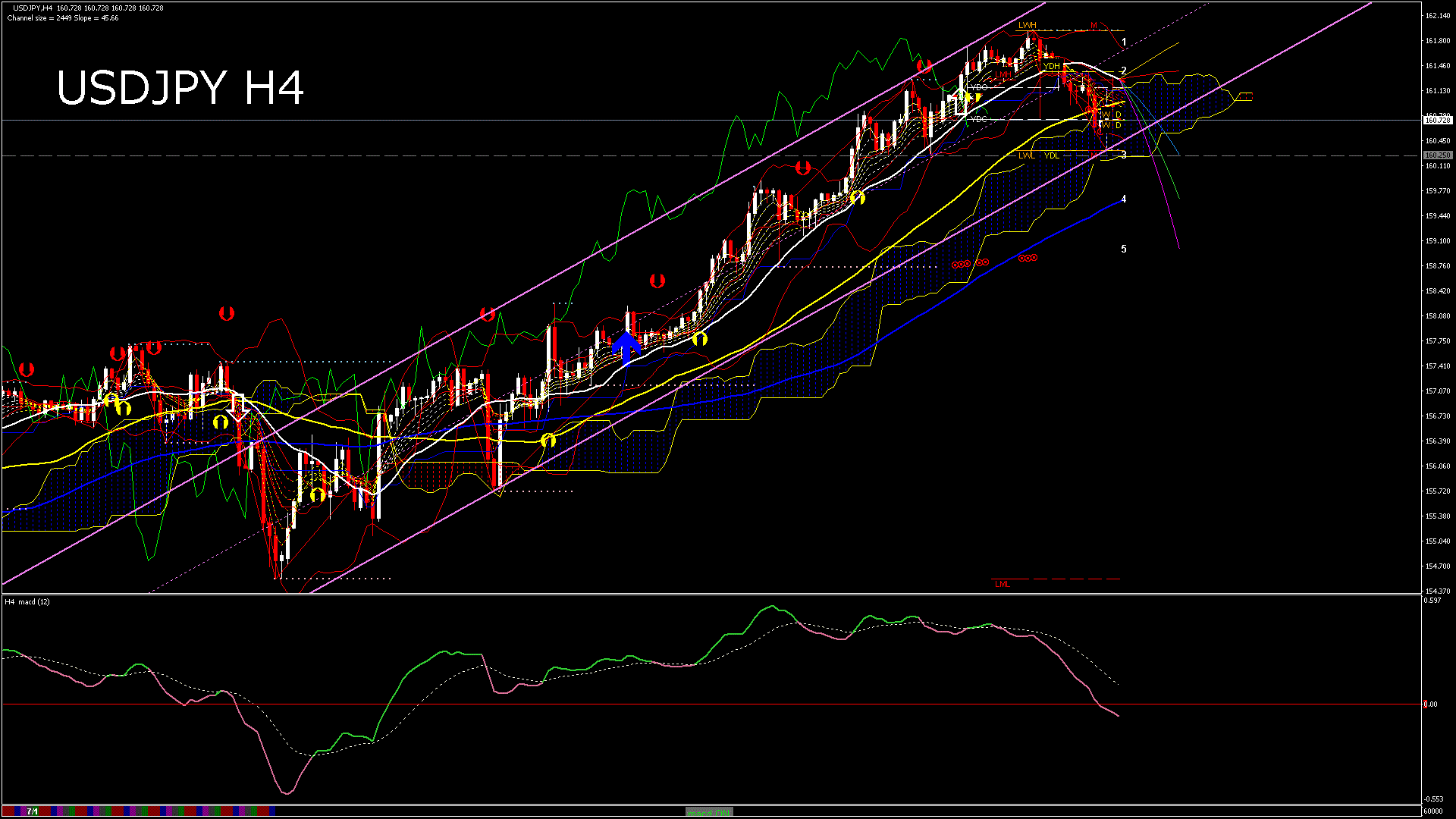Image resolution: width=1456 pixels, height=819 pixels.
Task: Select the YDC level label
Action: coord(979,119)
